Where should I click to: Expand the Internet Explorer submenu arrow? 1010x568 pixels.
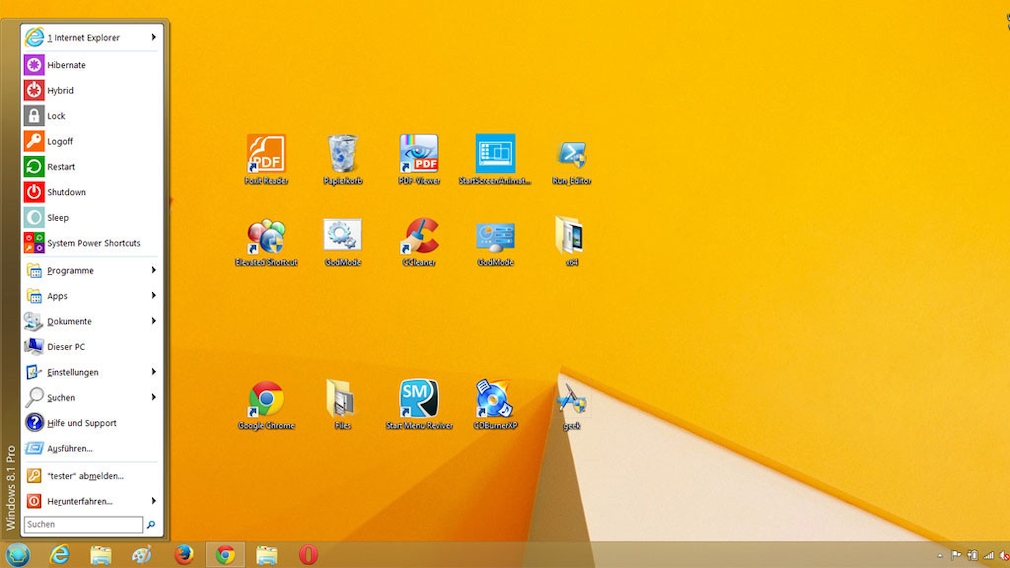coord(153,37)
